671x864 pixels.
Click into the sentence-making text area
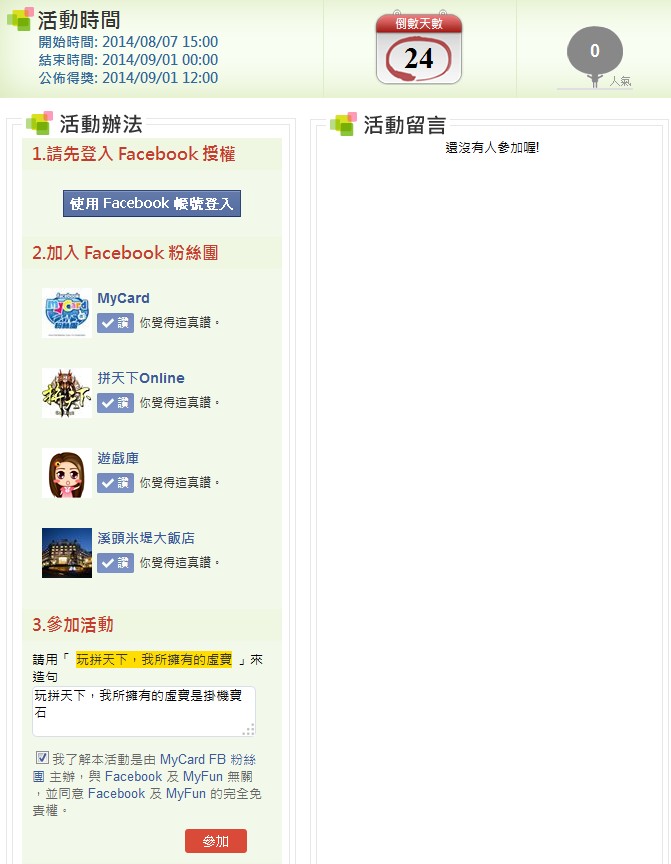pos(144,711)
